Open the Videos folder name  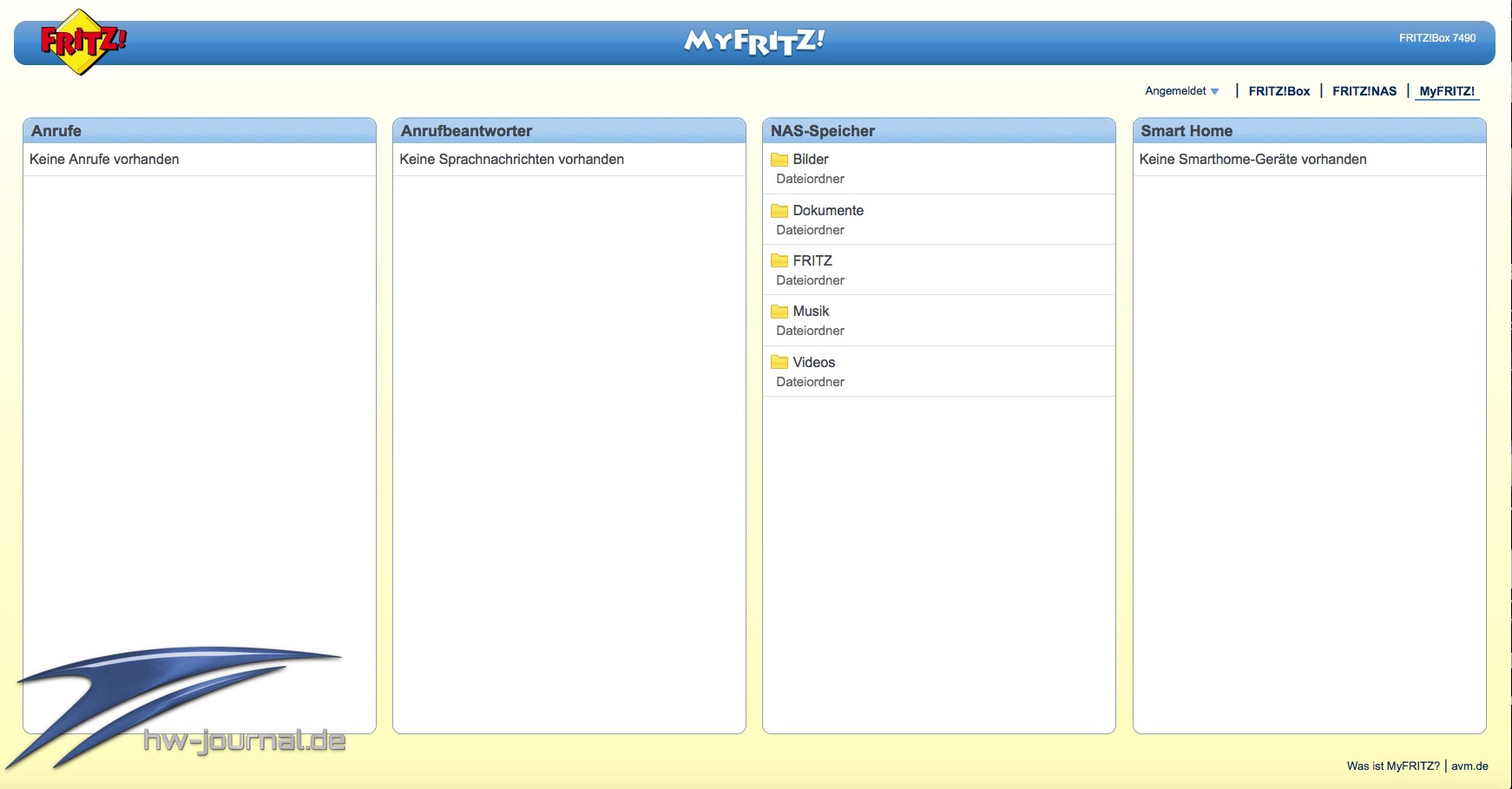click(814, 362)
